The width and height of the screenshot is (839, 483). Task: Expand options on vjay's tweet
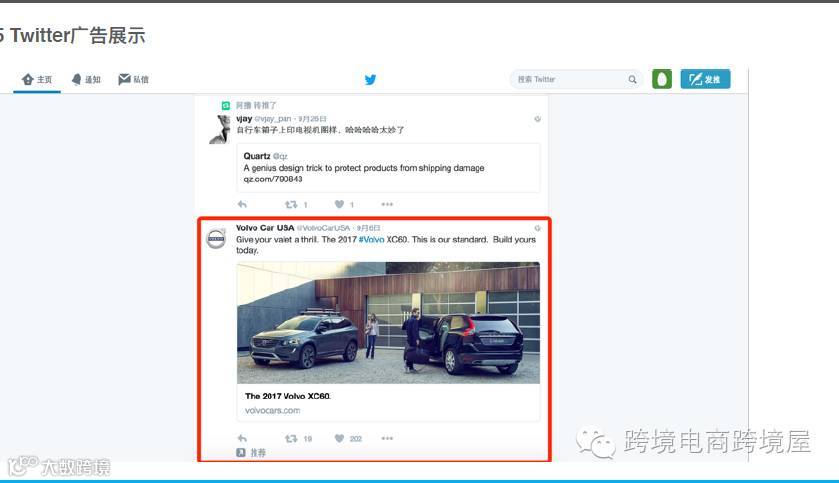[537, 119]
